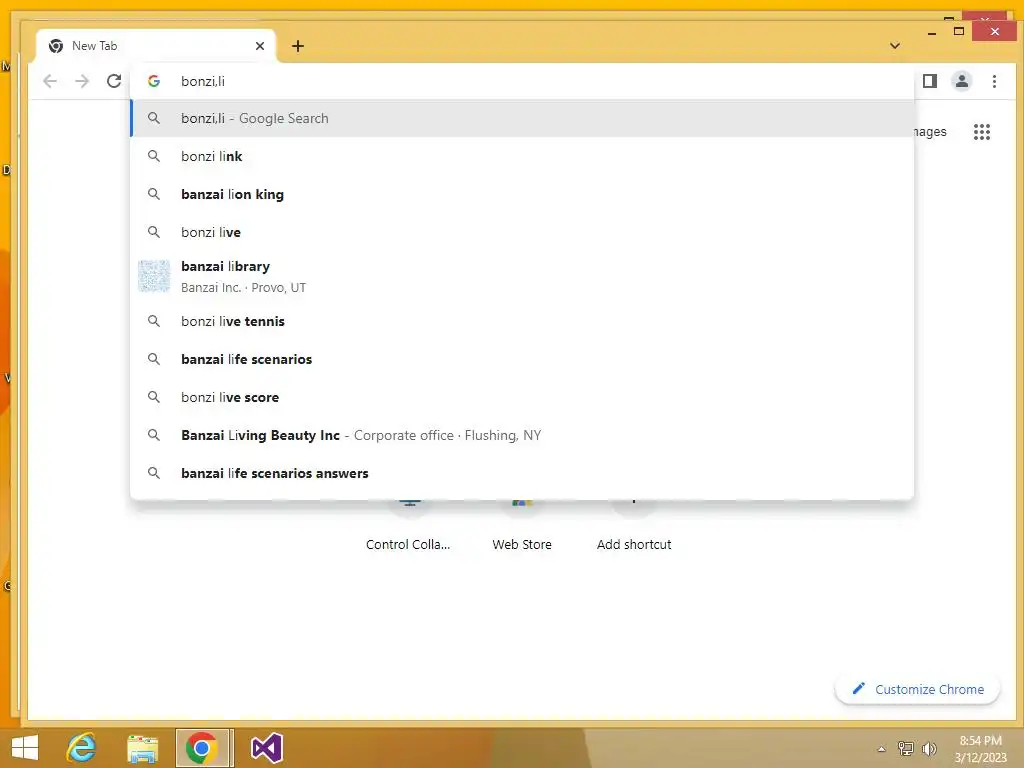The height and width of the screenshot is (768, 1024).
Task: Open the Windows Start button
Action: (x=24, y=748)
